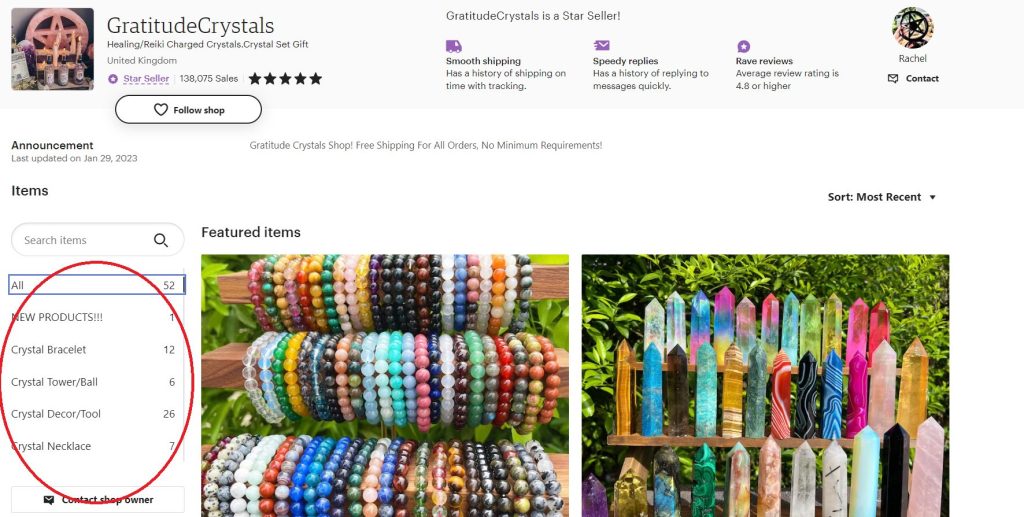Click the envelope icon beside Contact
The image size is (1024, 517).
(893, 78)
